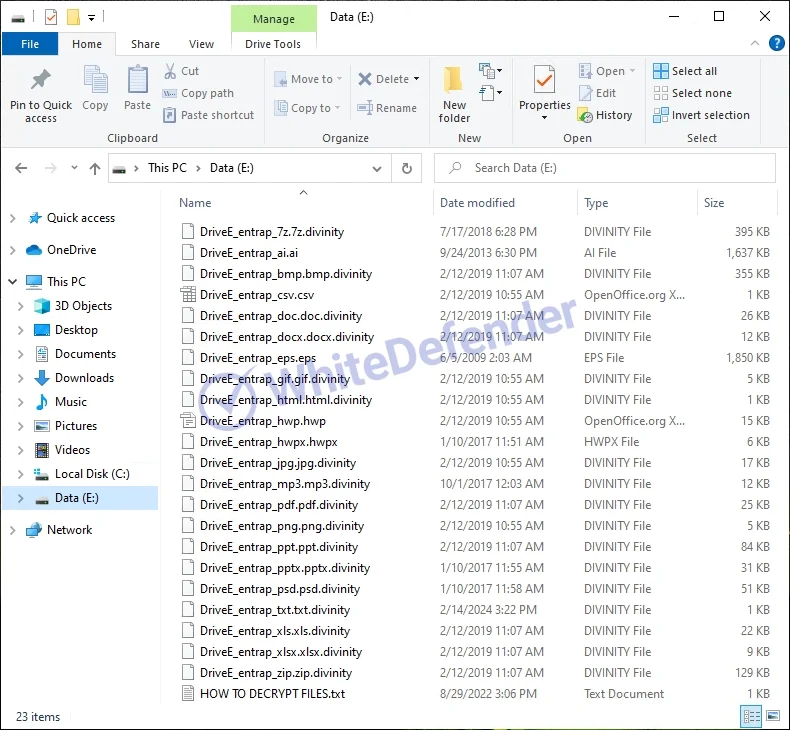
Task: Expand the Quick access tree node
Action: pyautogui.click(x=12, y=218)
